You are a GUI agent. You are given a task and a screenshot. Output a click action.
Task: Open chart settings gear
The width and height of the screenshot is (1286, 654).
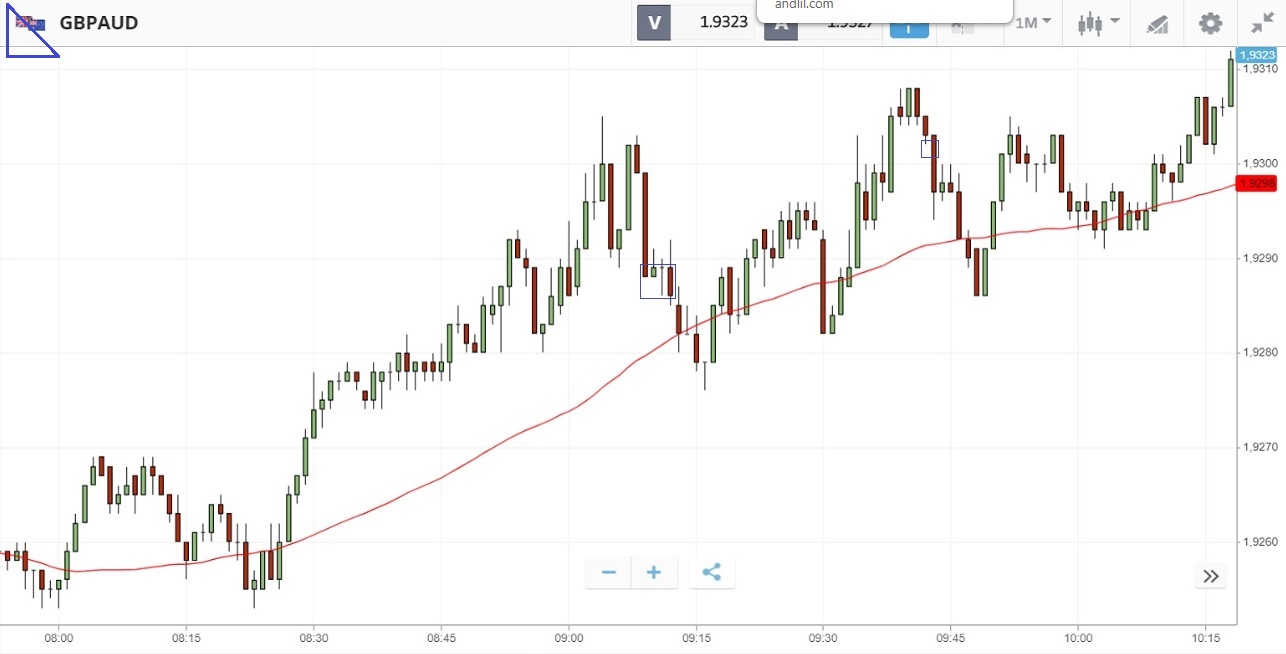(1210, 23)
